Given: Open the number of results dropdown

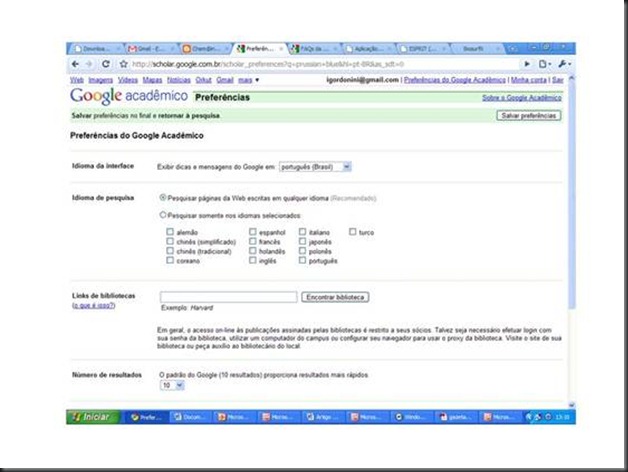Looking at the screenshot, I should click(x=172, y=385).
